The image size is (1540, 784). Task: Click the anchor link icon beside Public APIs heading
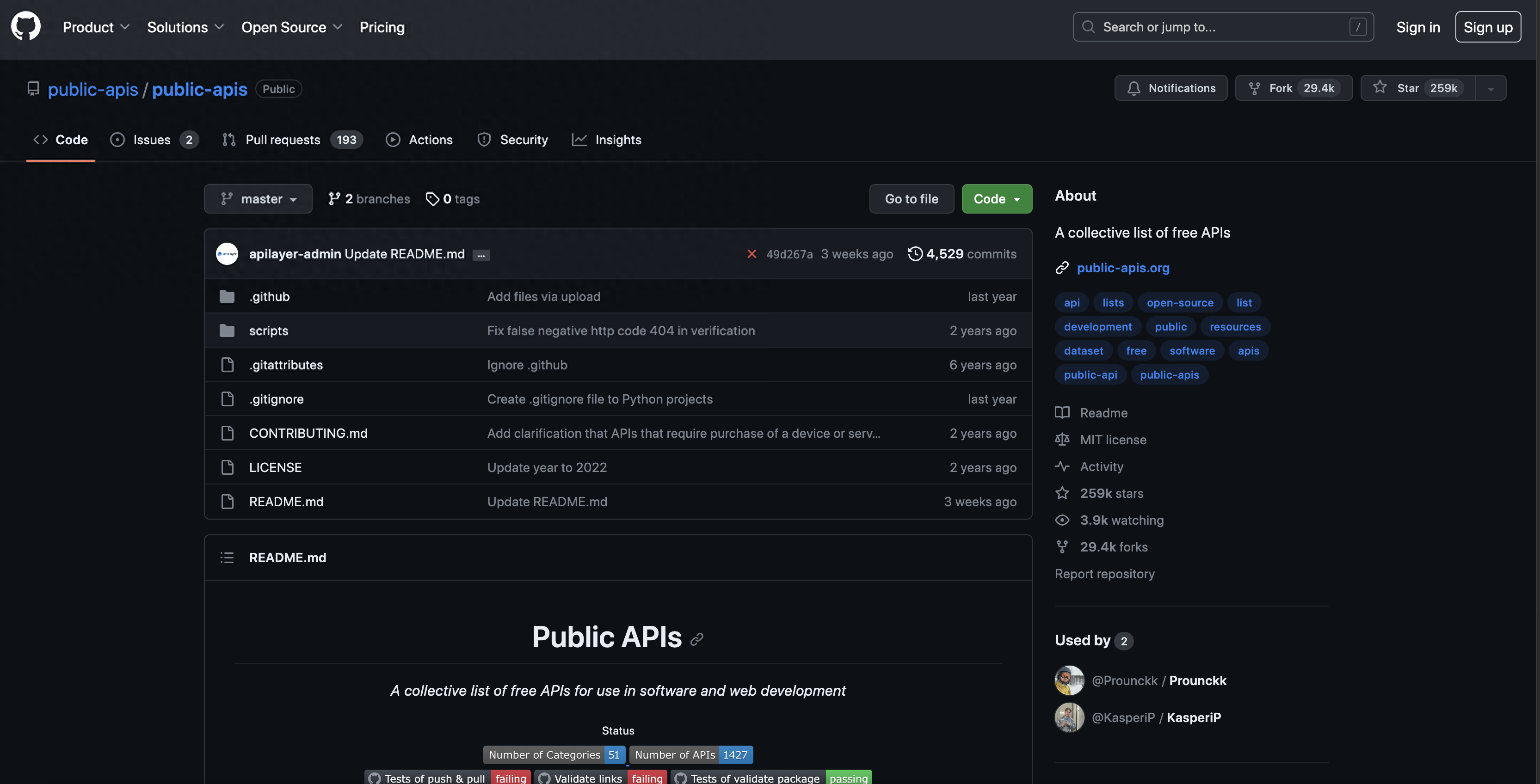696,639
